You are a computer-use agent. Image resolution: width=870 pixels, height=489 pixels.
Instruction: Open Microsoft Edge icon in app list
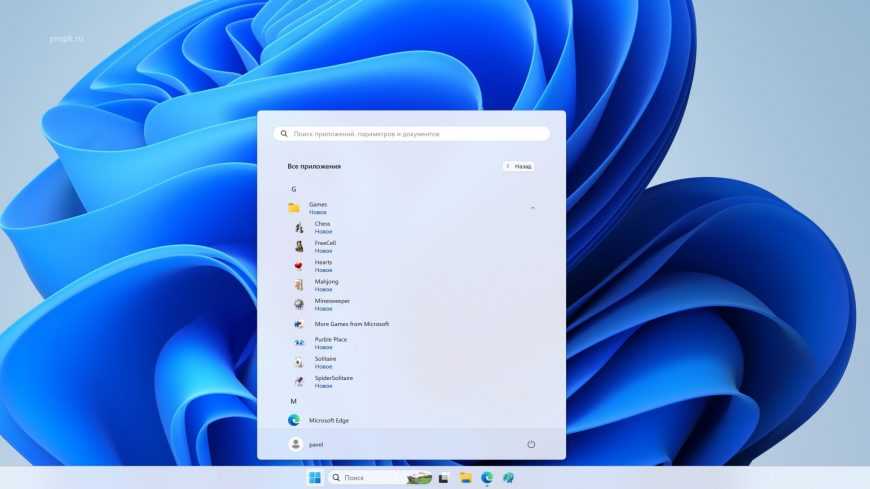294,420
